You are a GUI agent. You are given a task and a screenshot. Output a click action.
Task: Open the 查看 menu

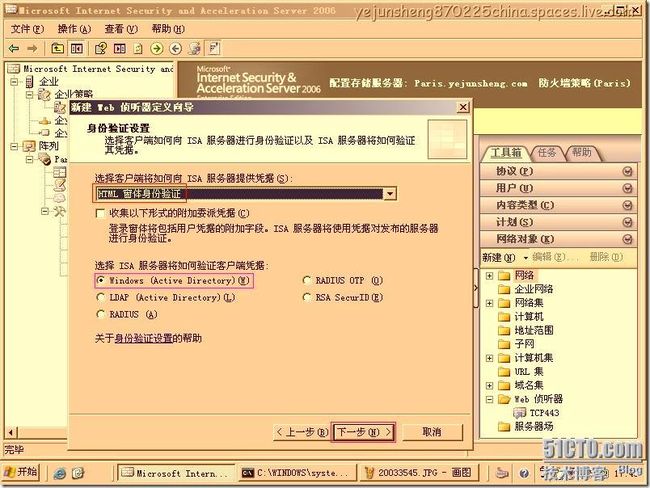click(x=121, y=29)
